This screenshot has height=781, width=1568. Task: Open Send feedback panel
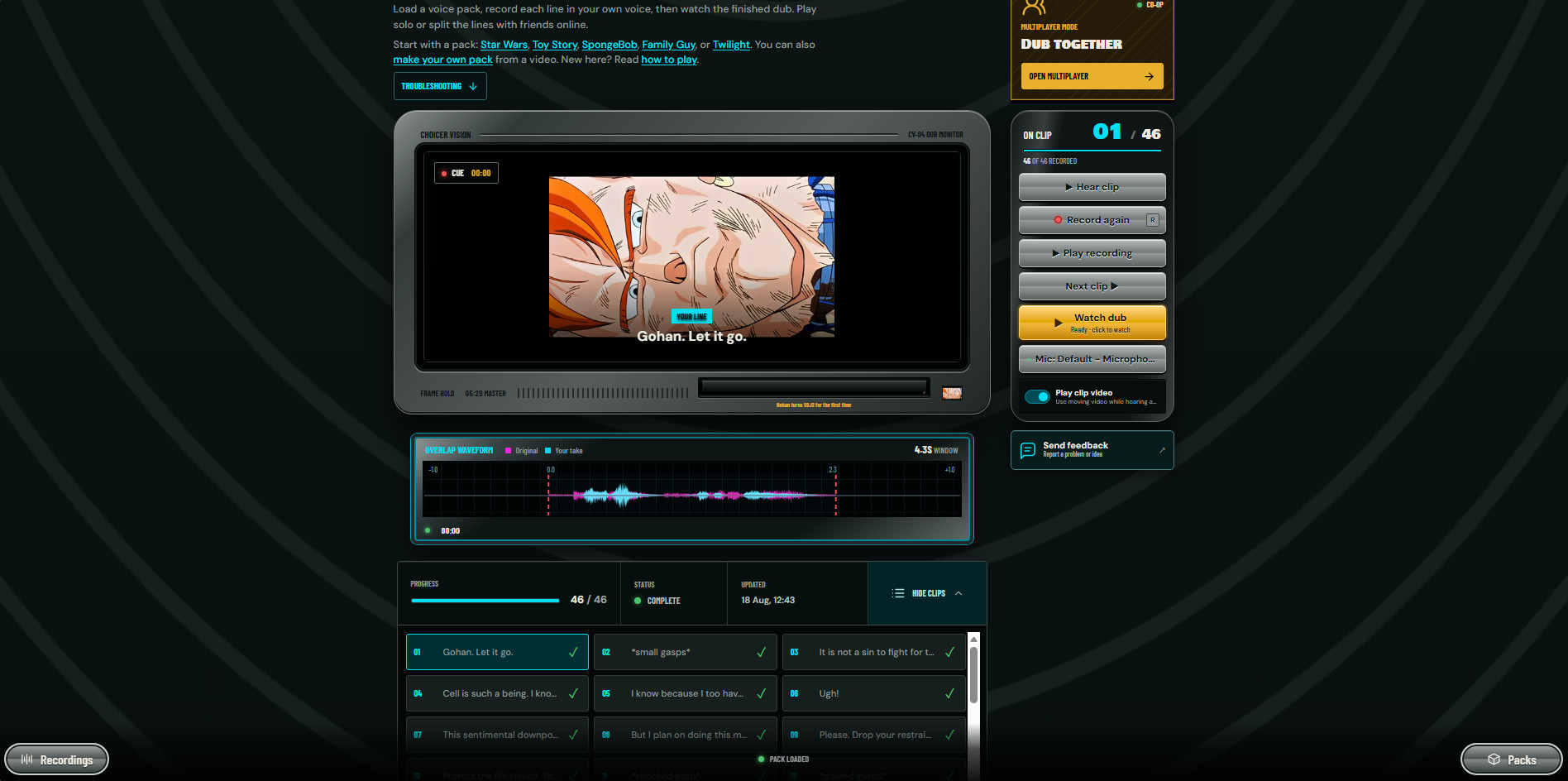click(1092, 450)
